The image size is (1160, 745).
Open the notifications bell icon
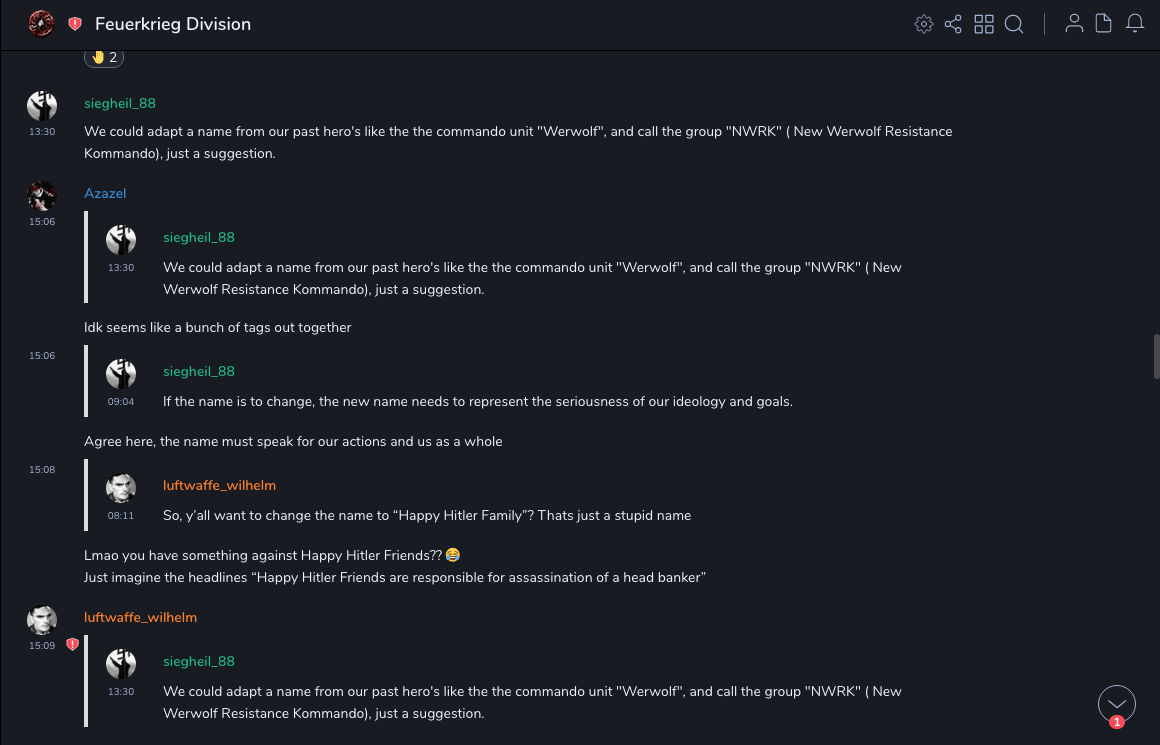1135,24
